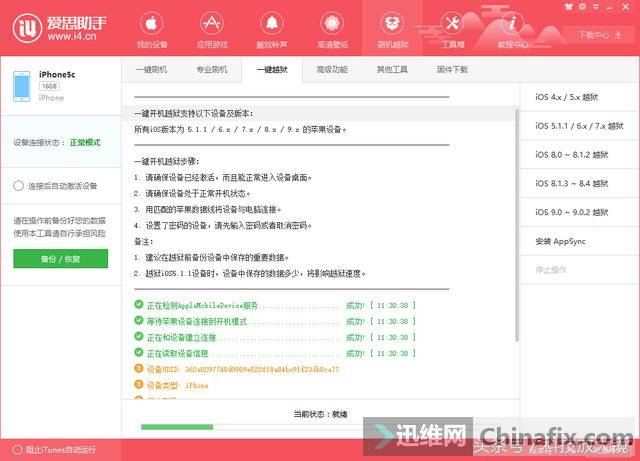Image resolution: width=640 pixels, height=461 pixels.
Task: Click the 正在和设备建立连接 log row
Action: [x=275, y=337]
